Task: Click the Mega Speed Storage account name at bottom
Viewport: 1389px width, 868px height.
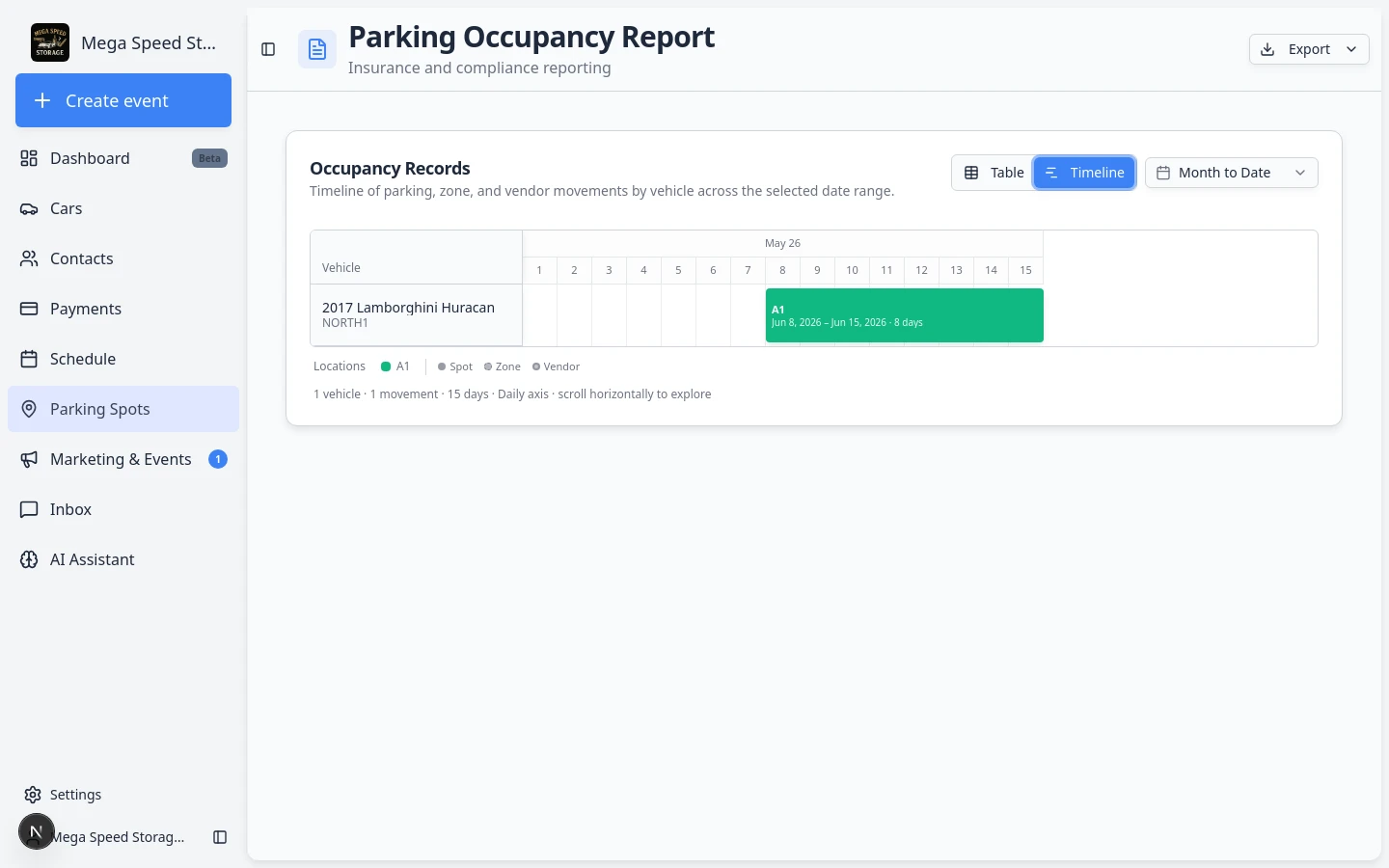Action: pyautogui.click(x=118, y=837)
